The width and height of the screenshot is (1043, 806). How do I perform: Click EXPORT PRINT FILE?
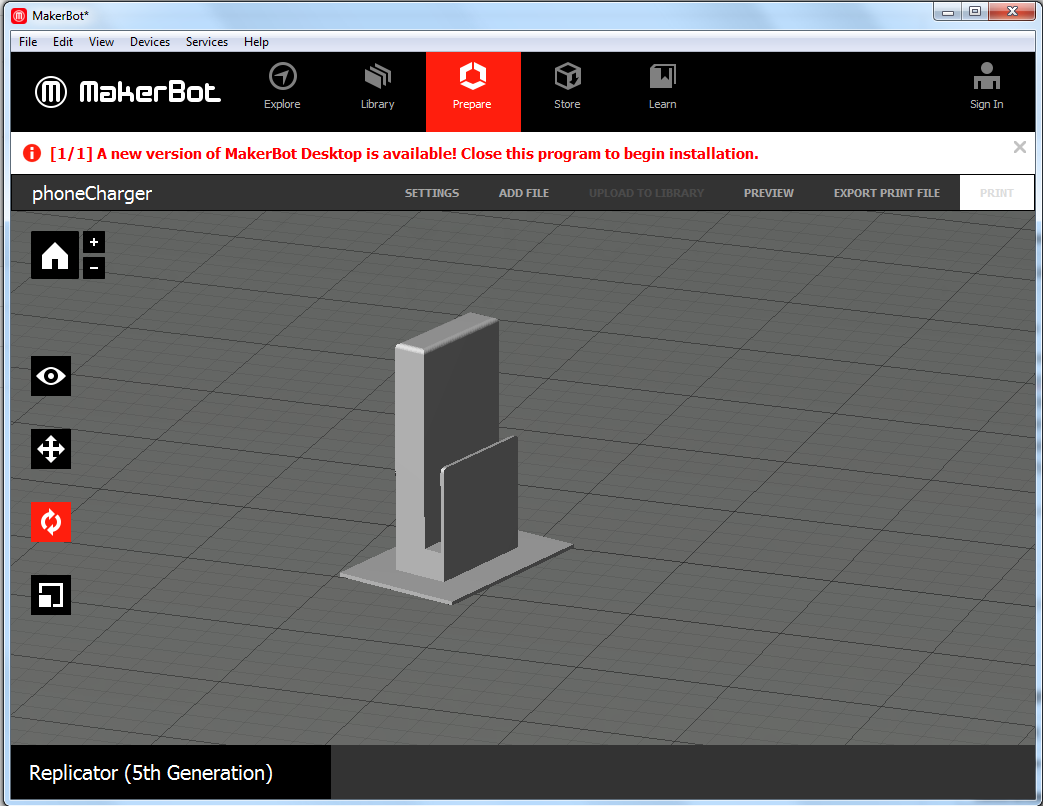tap(887, 193)
